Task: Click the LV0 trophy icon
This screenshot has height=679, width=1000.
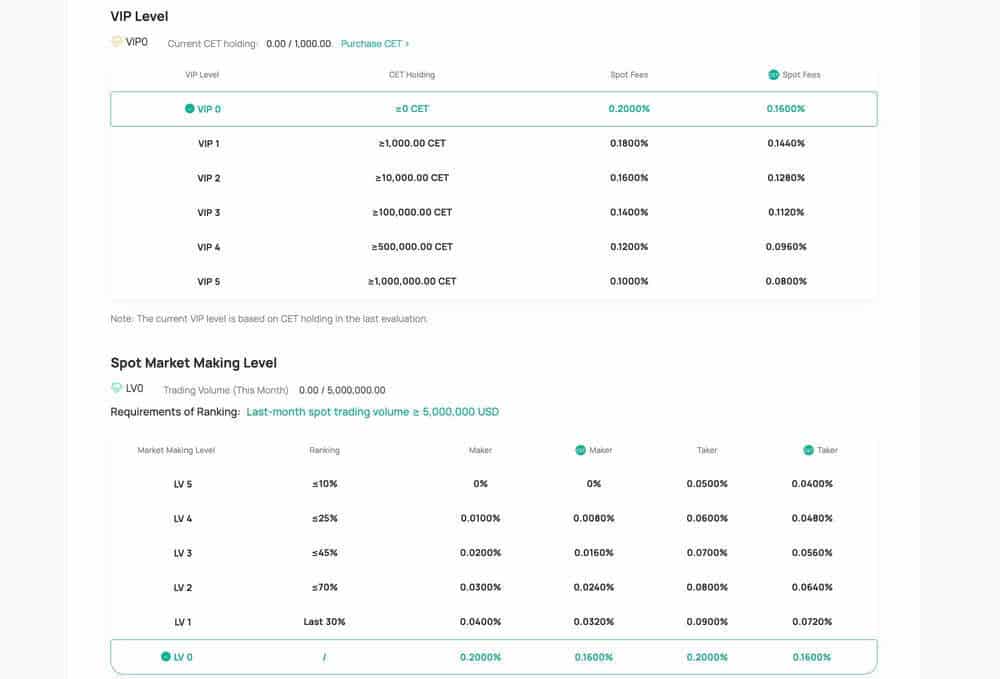Action: coord(116,388)
